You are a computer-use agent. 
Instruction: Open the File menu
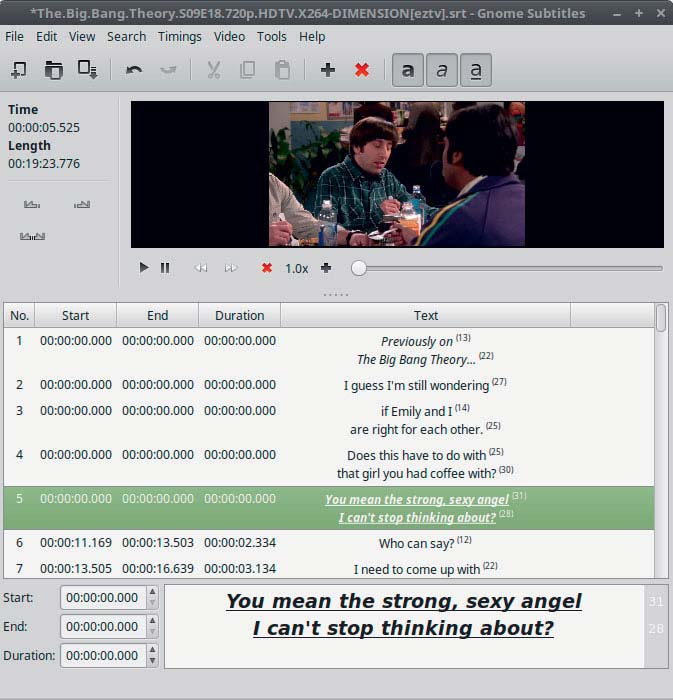point(14,37)
